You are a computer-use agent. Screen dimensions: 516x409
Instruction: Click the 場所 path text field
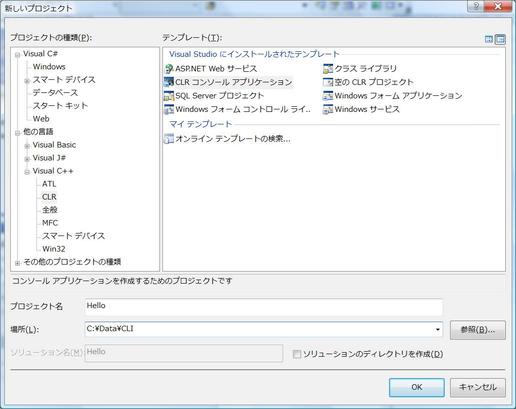tap(259, 329)
